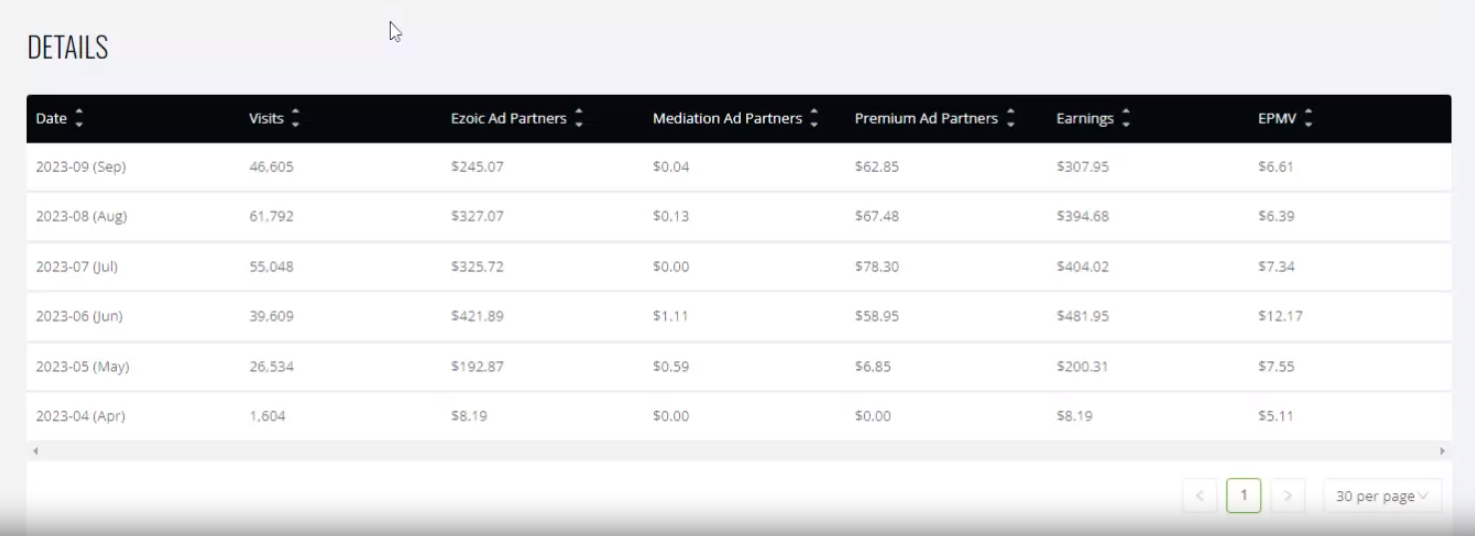Select the 2023-06 (Jun) row
The image size is (1475, 536).
click(739, 316)
